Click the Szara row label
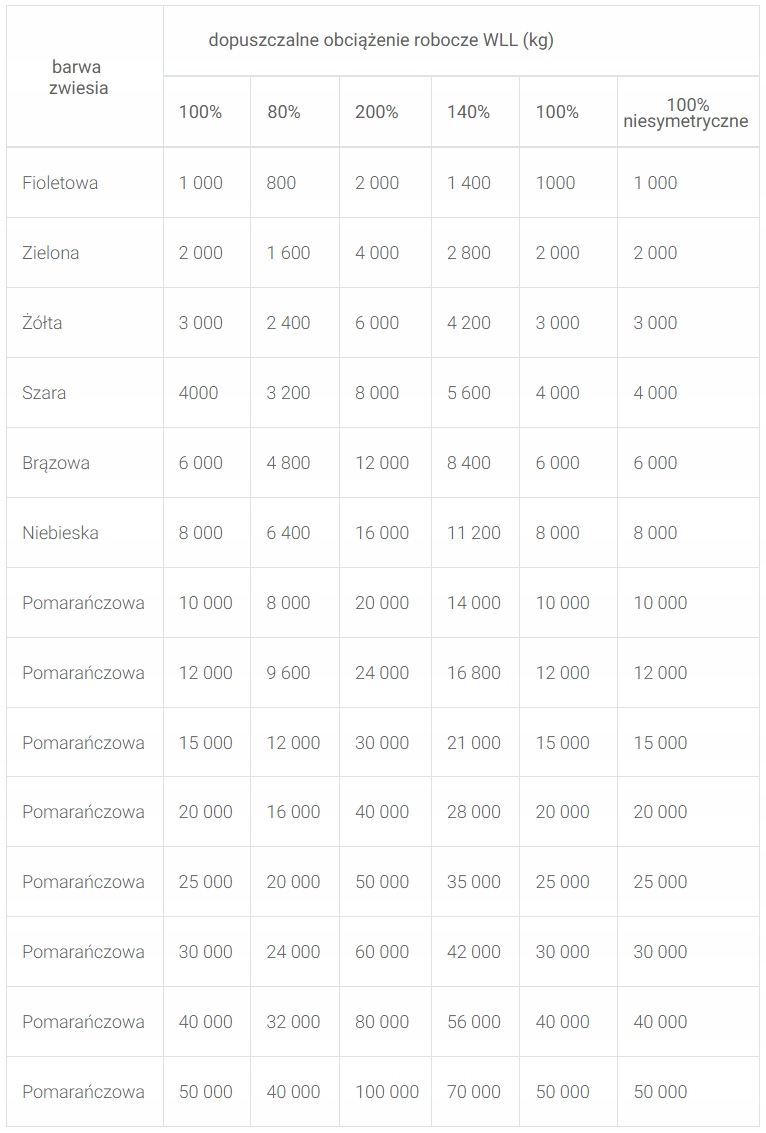 point(44,393)
